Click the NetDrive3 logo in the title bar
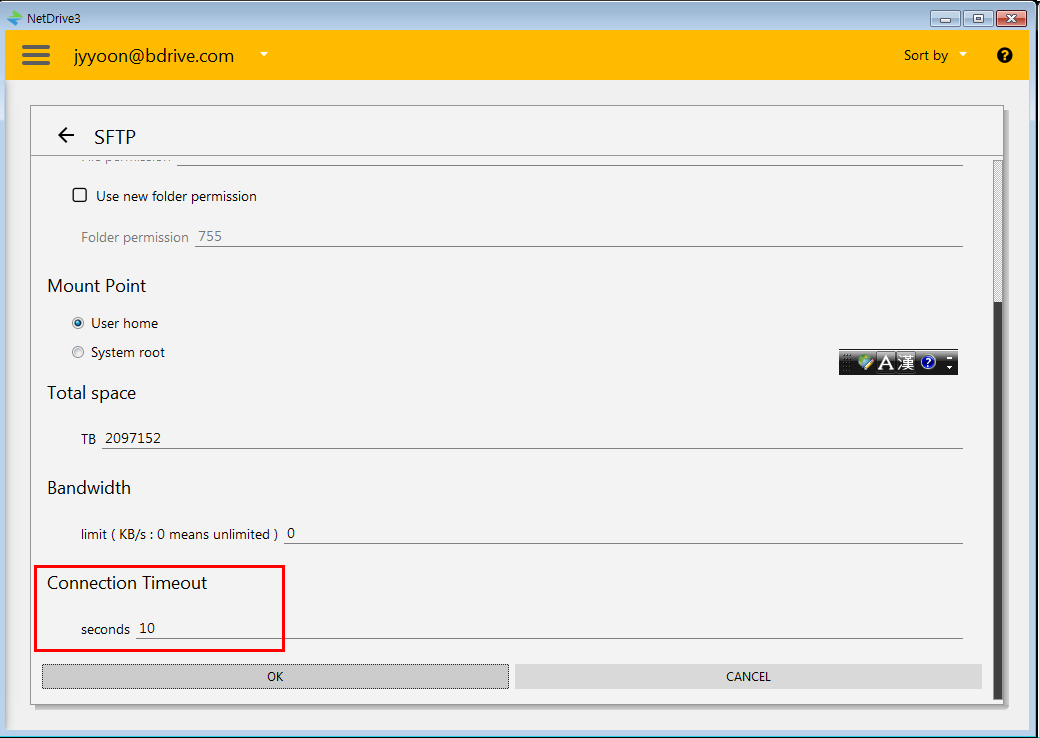Viewport: 1040px width, 738px height. pos(14,18)
